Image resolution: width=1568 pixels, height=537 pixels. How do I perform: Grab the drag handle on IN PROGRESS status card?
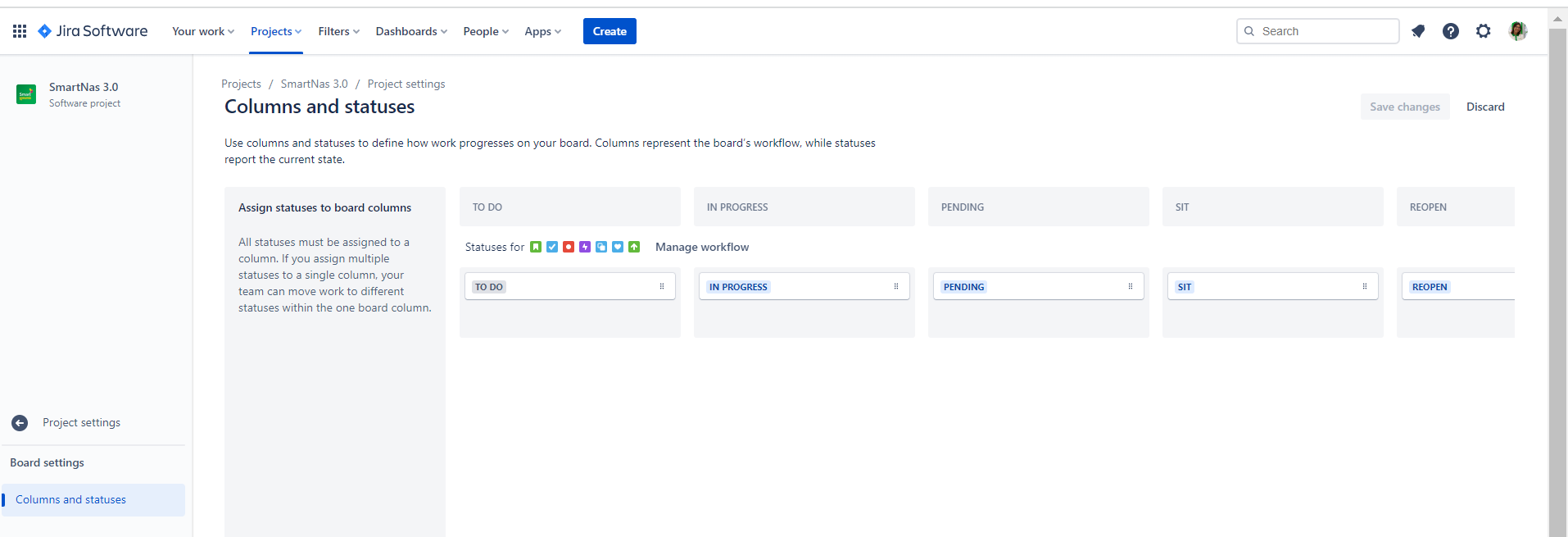pyautogui.click(x=896, y=286)
